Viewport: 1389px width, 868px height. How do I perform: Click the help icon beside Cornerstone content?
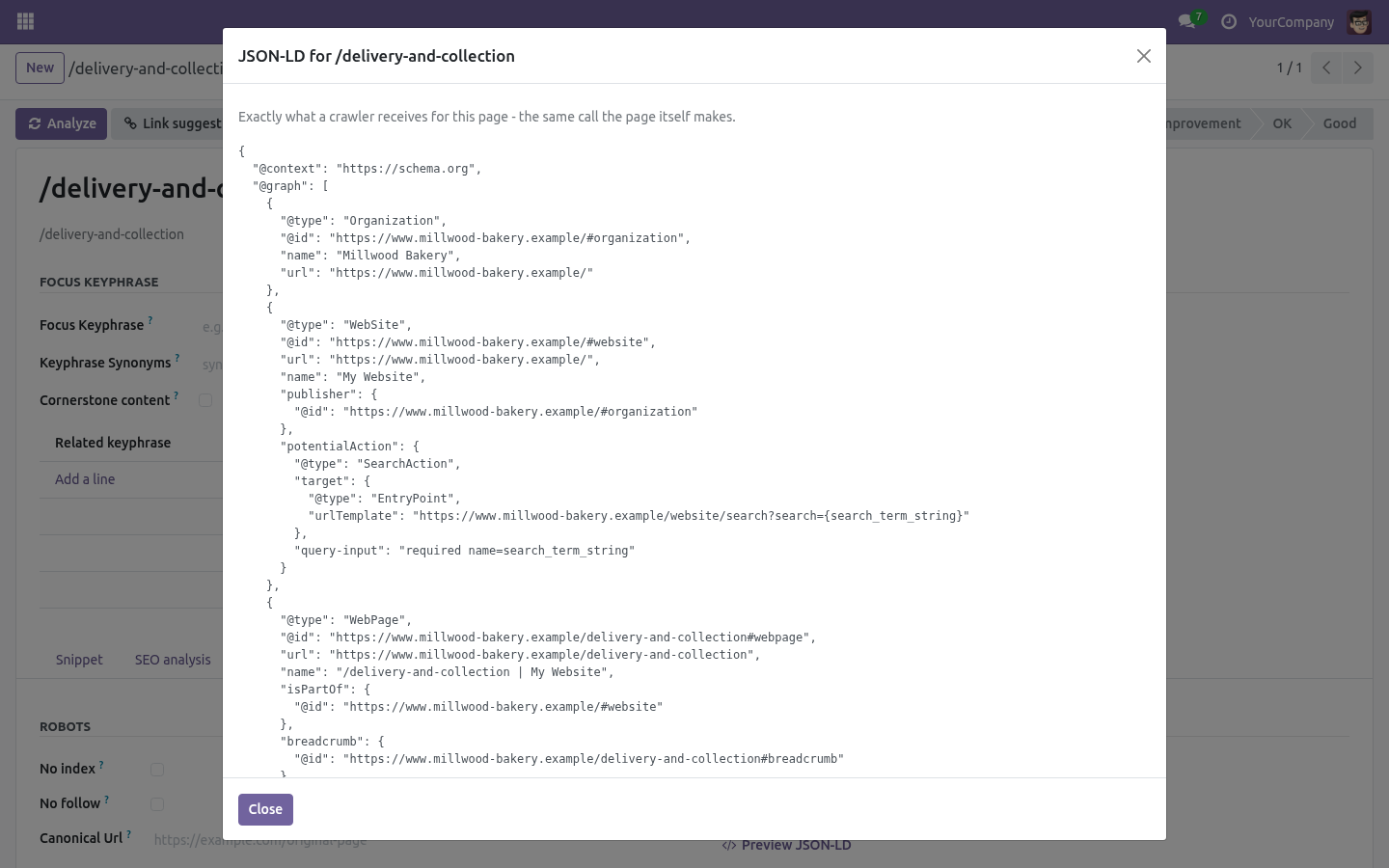tap(176, 395)
